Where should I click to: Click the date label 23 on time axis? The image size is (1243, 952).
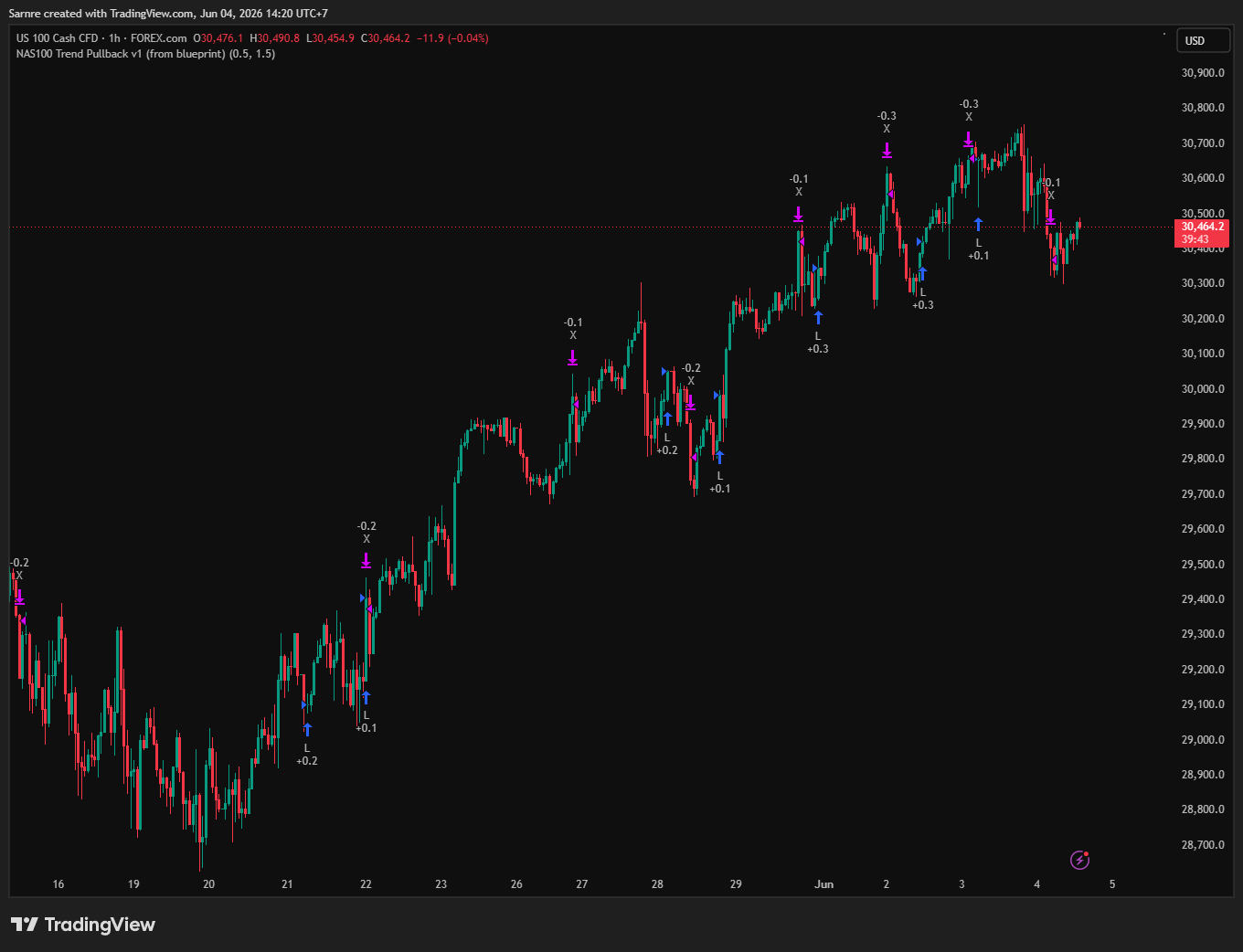[x=441, y=884]
